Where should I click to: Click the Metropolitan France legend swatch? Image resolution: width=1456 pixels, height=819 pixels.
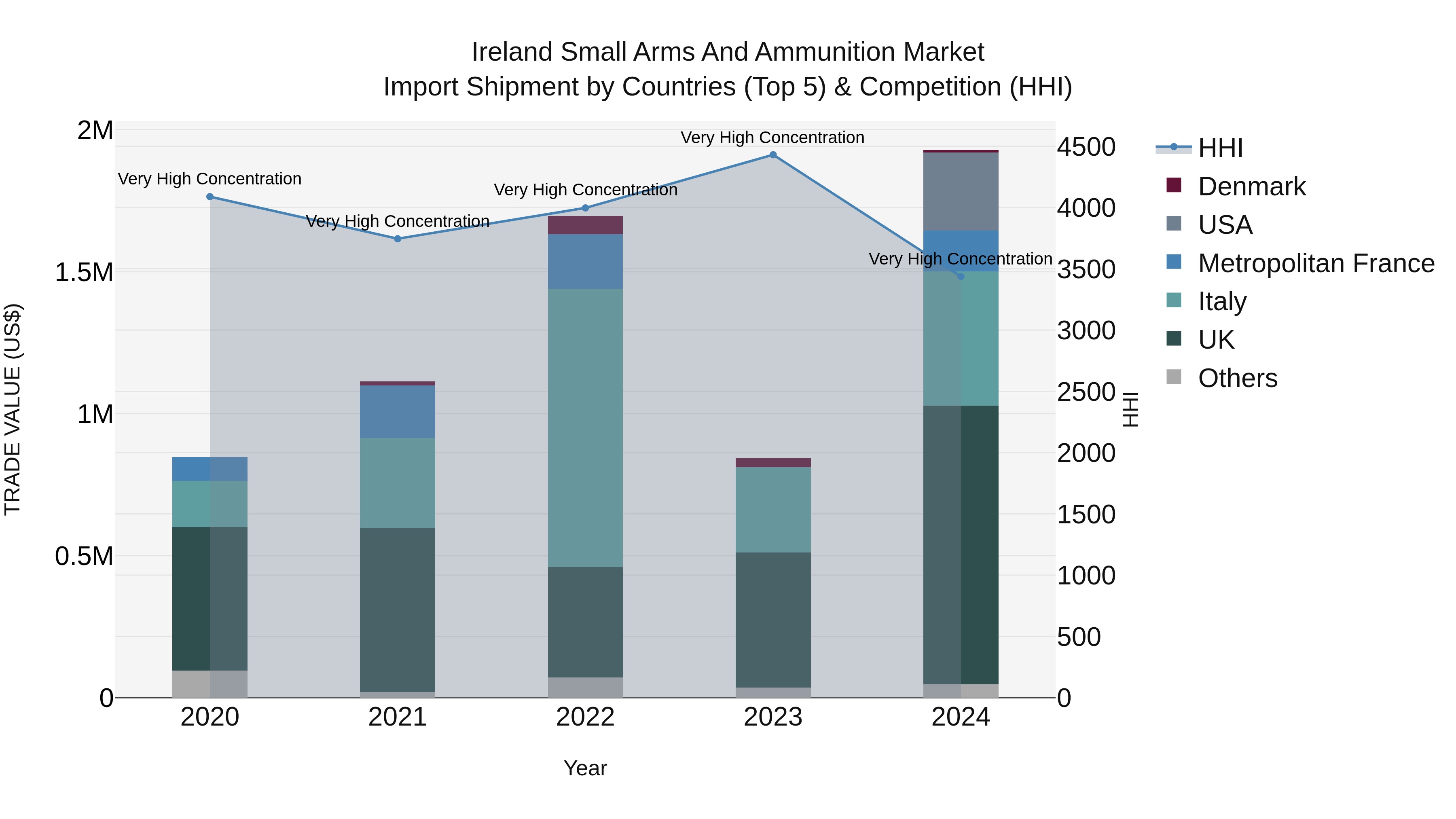(1173, 262)
